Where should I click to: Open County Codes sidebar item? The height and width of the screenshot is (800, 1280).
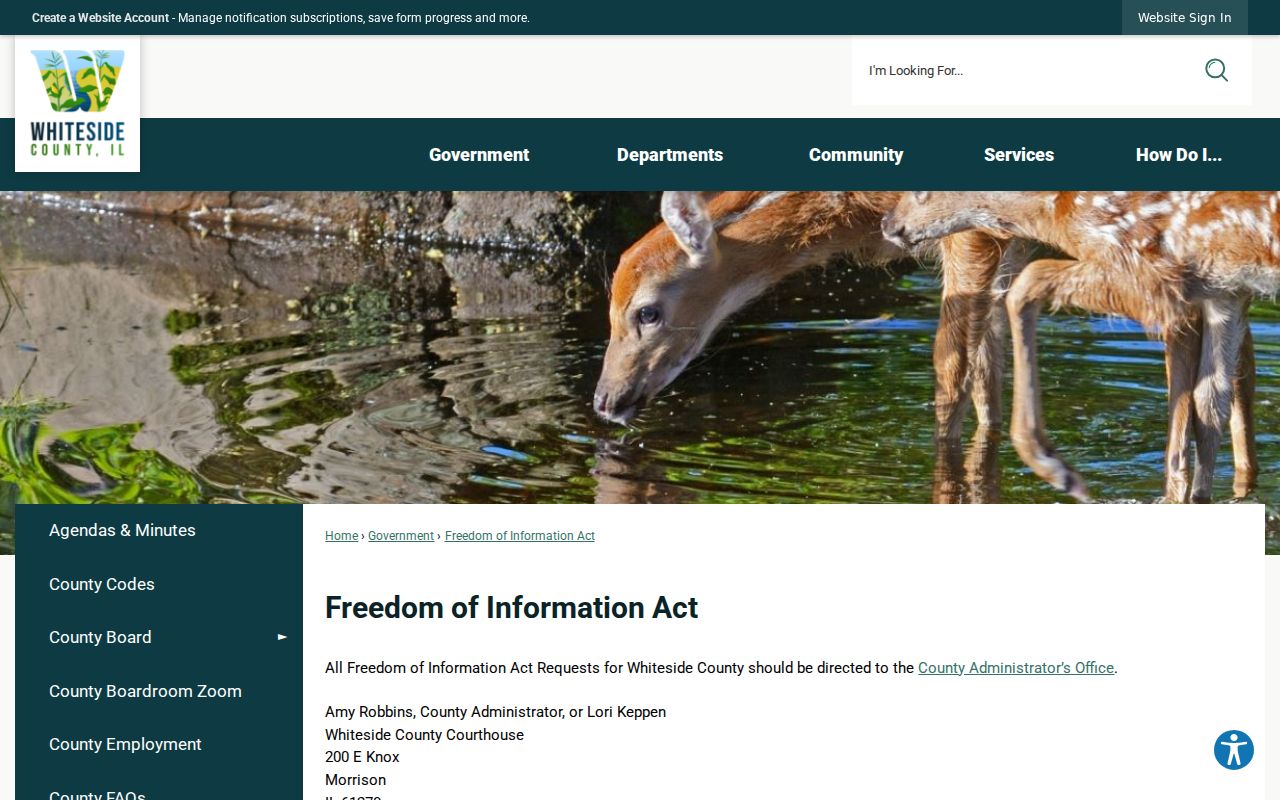click(159, 584)
